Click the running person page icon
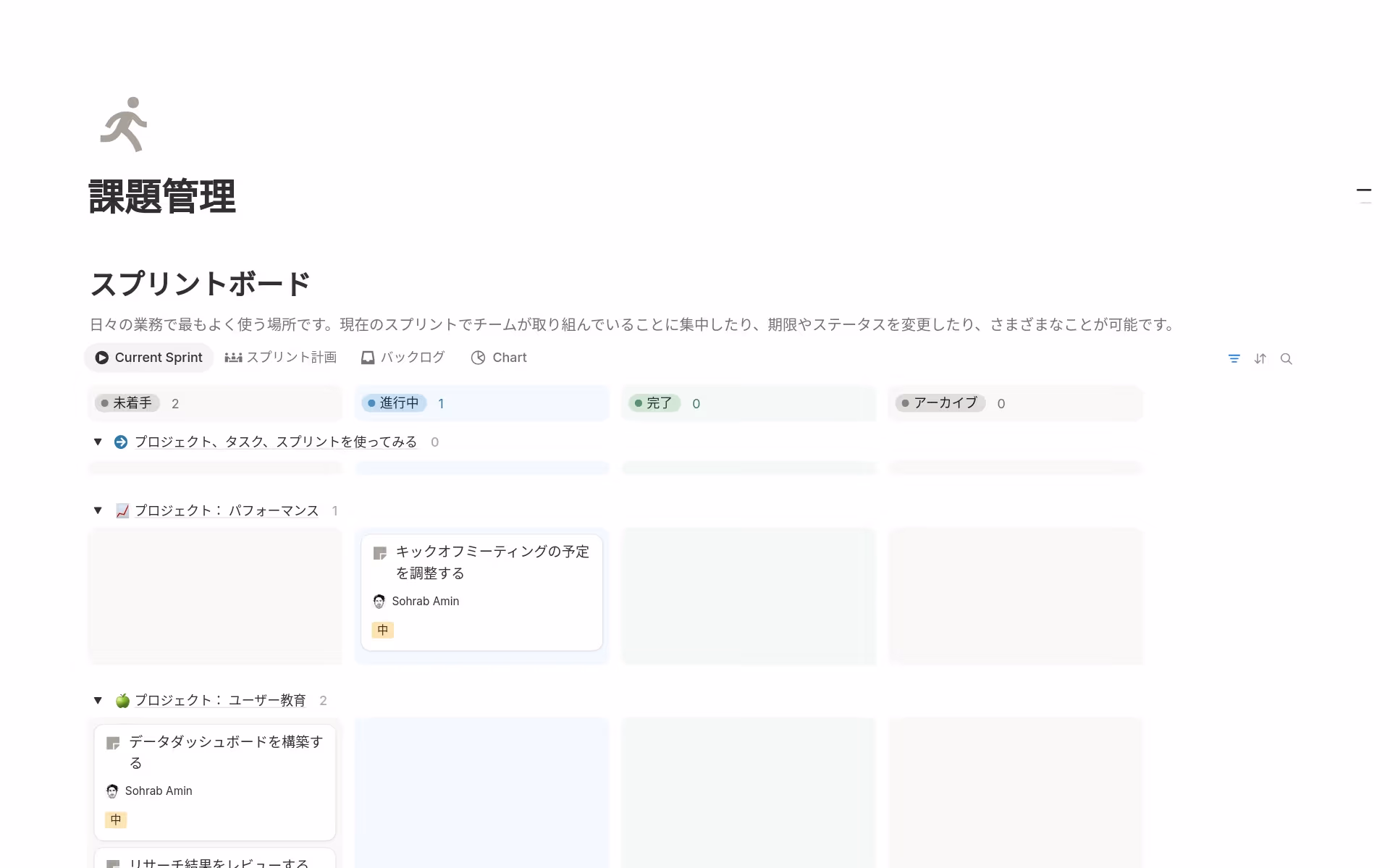This screenshot has height=868, width=1390. click(x=123, y=125)
